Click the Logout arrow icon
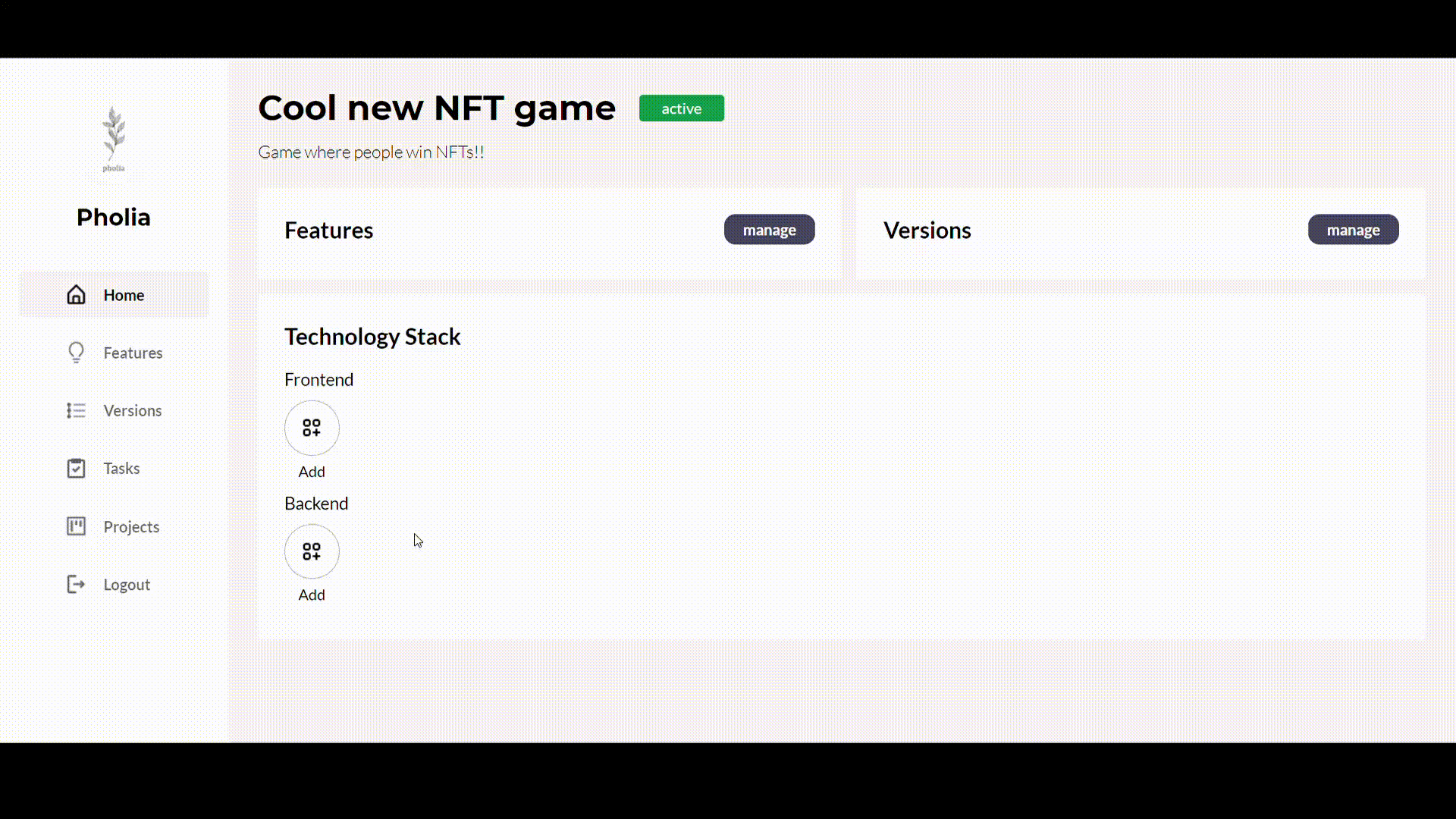Screen dimensions: 1456x819 pyautogui.click(x=76, y=584)
